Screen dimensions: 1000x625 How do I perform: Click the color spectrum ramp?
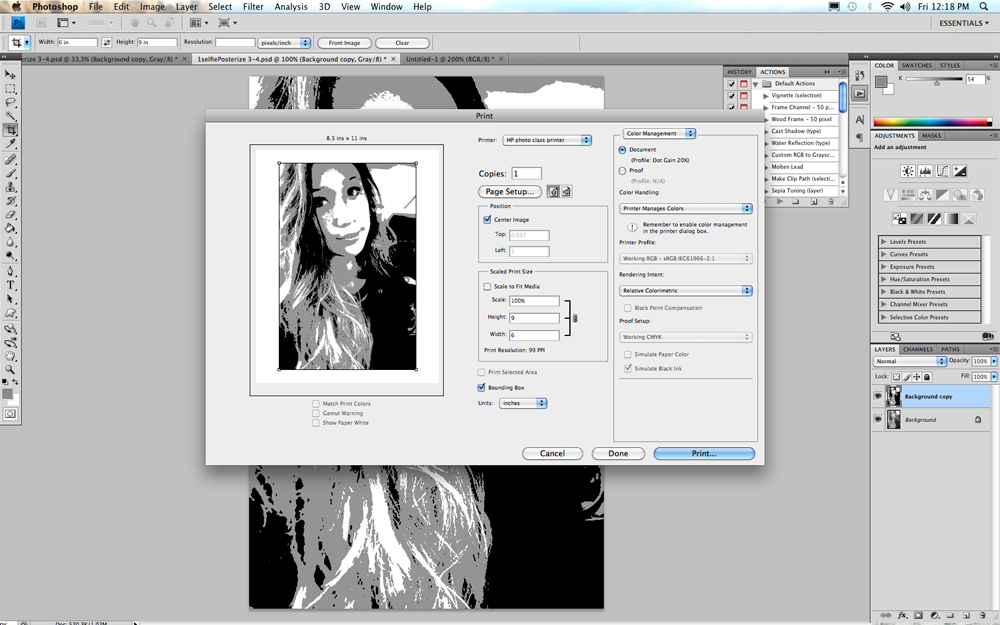(933, 121)
